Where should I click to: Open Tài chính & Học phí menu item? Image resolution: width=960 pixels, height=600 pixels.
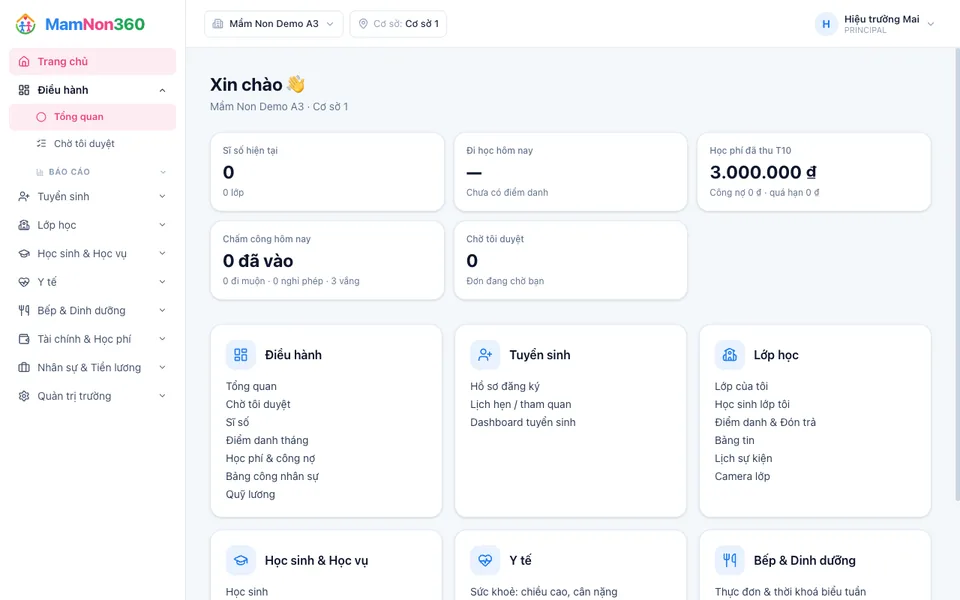click(x=92, y=339)
